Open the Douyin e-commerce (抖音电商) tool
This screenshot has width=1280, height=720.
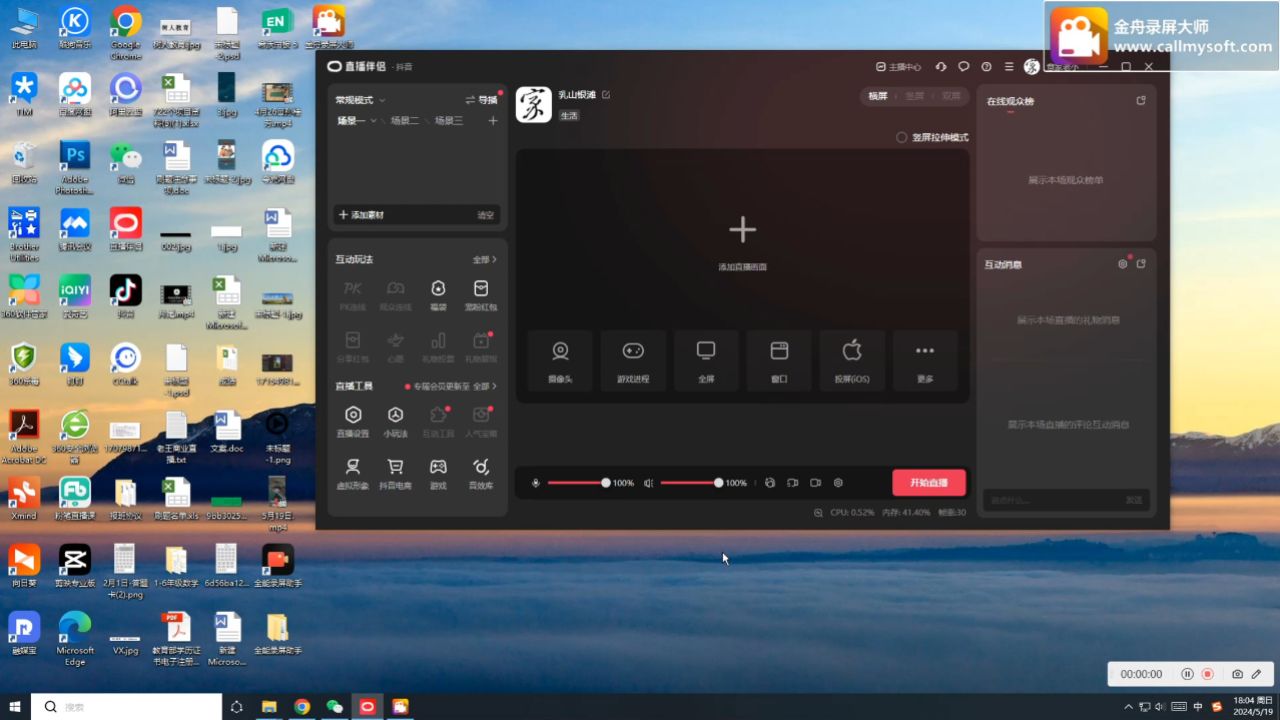point(395,474)
